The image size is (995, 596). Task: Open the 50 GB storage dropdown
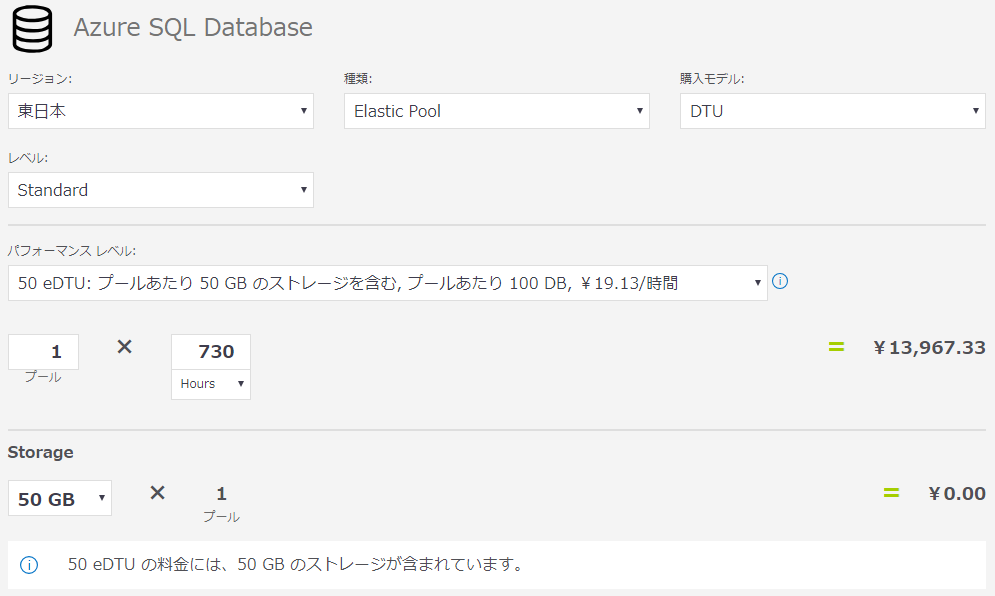click(60, 498)
